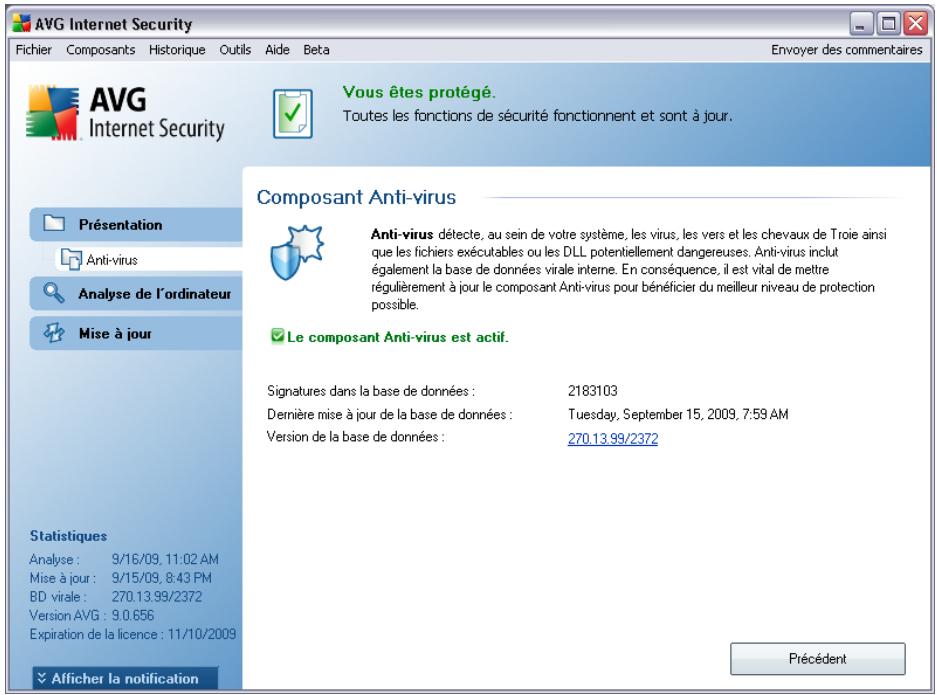This screenshot has width=937, height=695.
Task: Open the Outils menu
Action: pyautogui.click(x=235, y=50)
